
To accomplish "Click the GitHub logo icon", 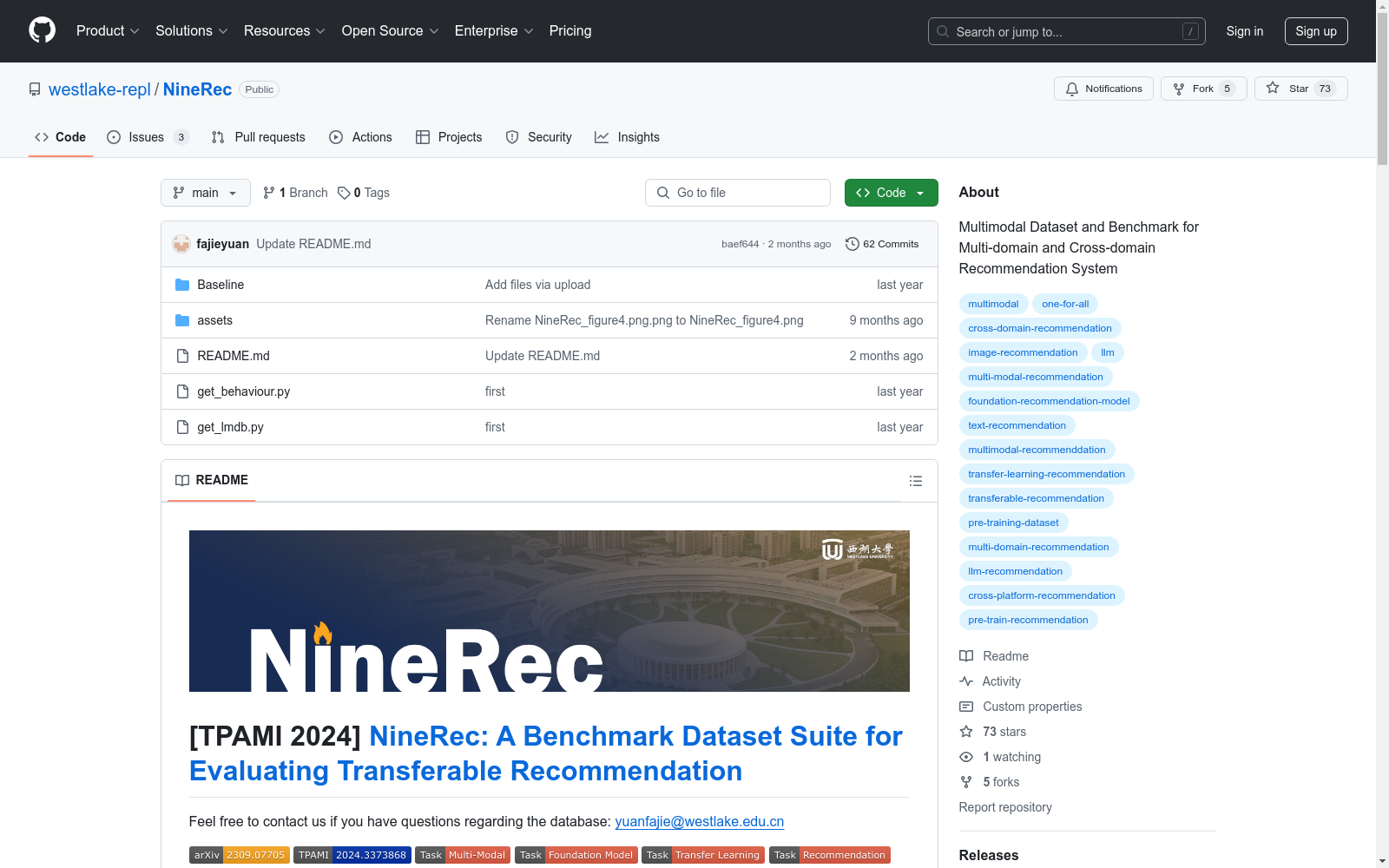I will pyautogui.click(x=42, y=30).
